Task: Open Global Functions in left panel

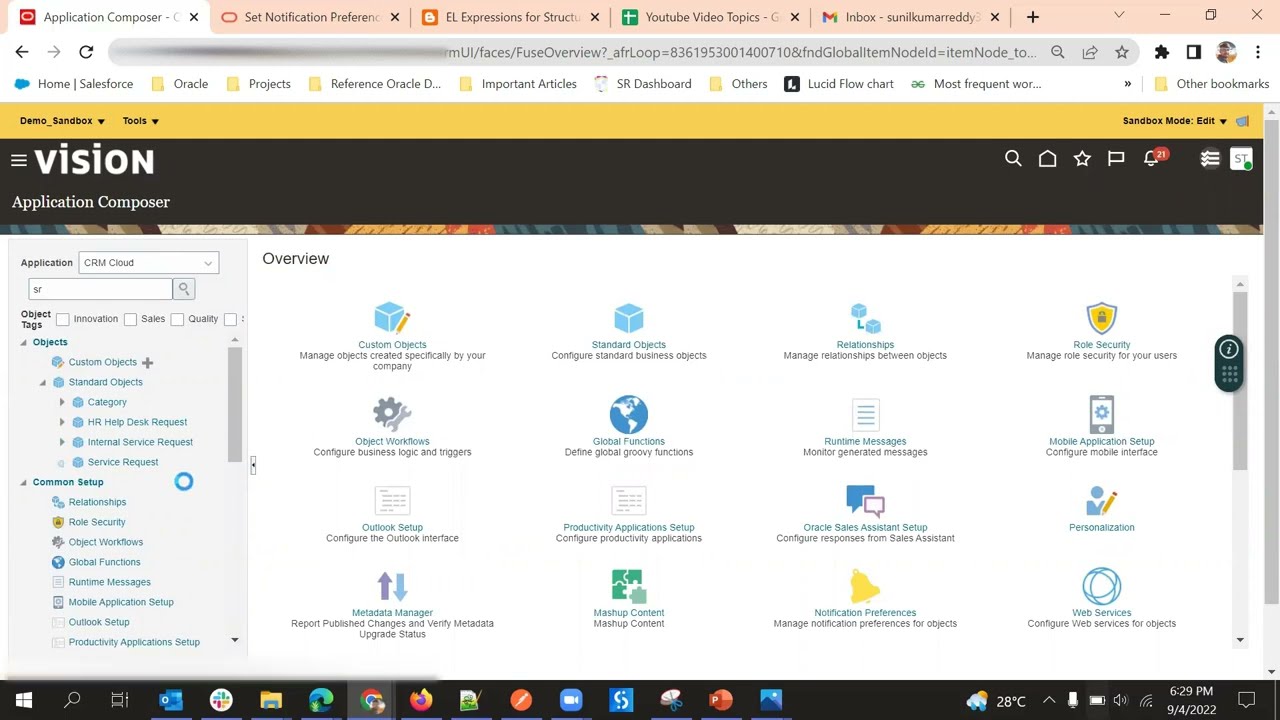Action: click(x=104, y=562)
